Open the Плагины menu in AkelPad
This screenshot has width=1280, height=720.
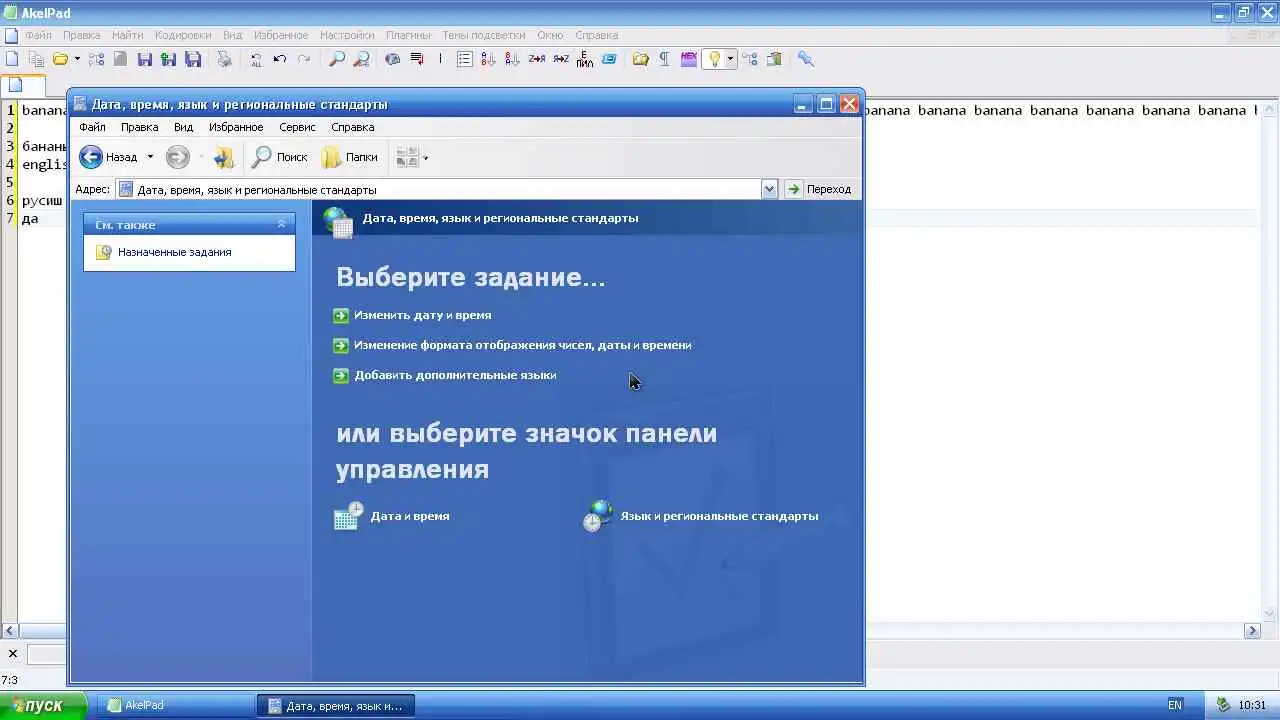[x=408, y=35]
